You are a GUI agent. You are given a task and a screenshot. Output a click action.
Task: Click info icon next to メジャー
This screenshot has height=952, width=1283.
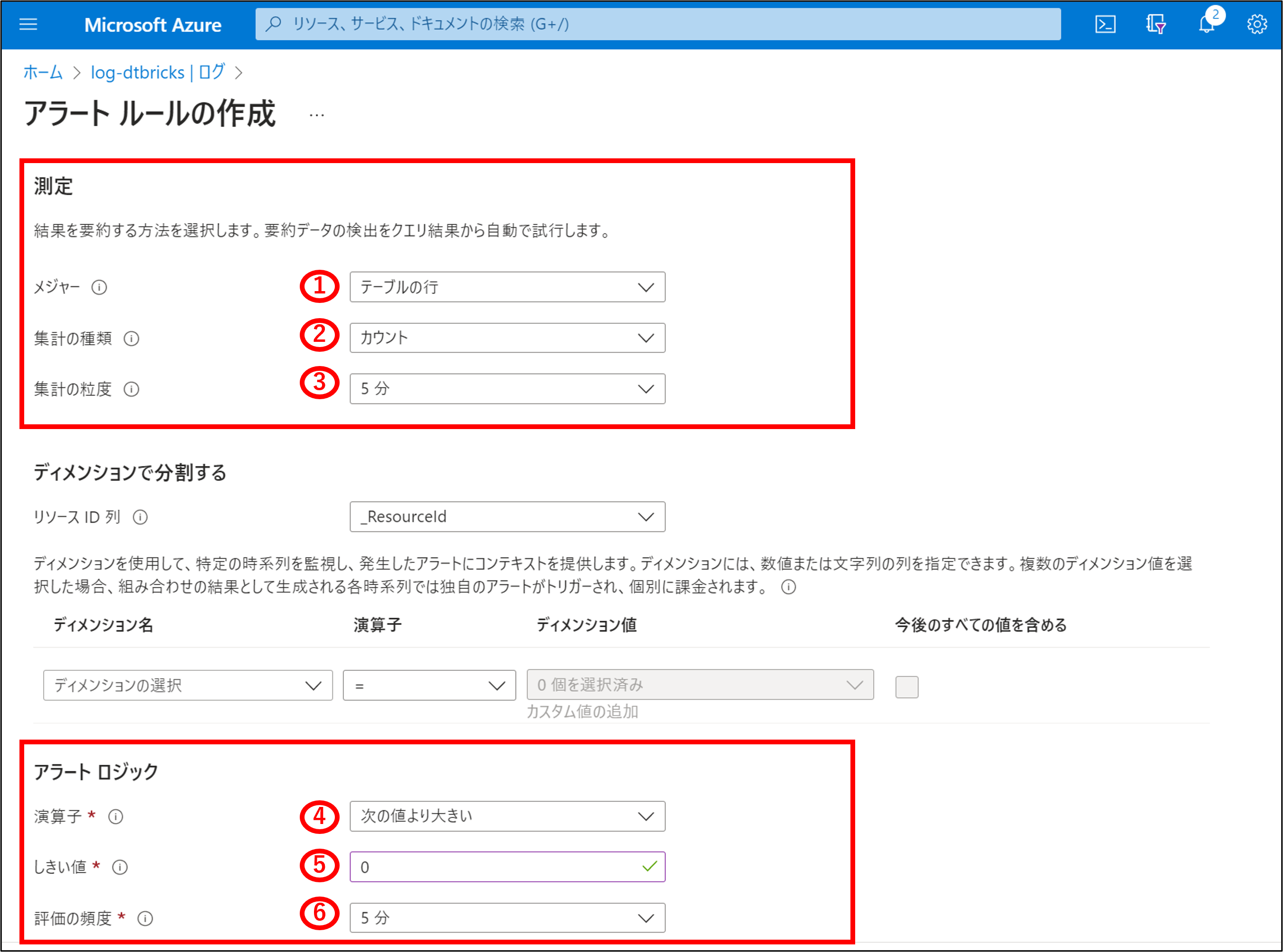click(x=99, y=287)
